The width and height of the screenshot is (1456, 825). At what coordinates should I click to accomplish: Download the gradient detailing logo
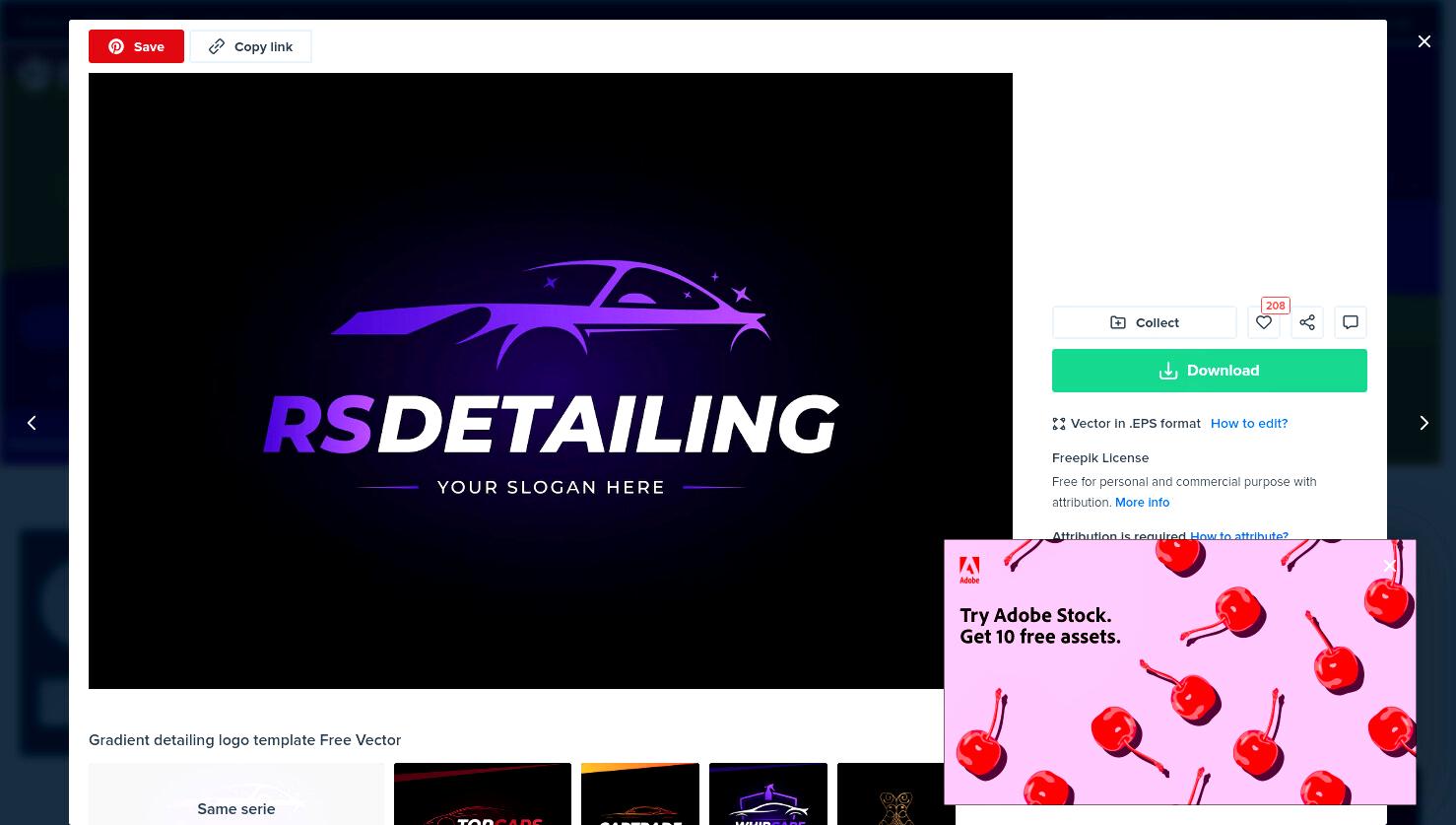pos(1210,371)
